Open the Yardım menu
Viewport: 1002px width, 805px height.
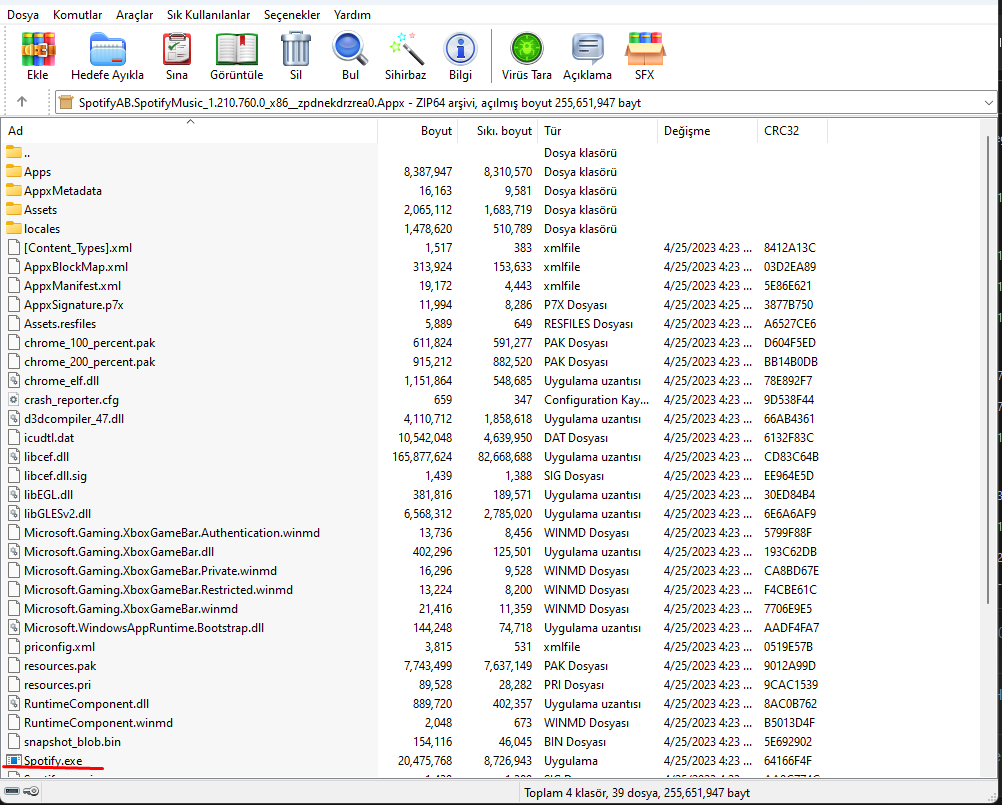(352, 15)
